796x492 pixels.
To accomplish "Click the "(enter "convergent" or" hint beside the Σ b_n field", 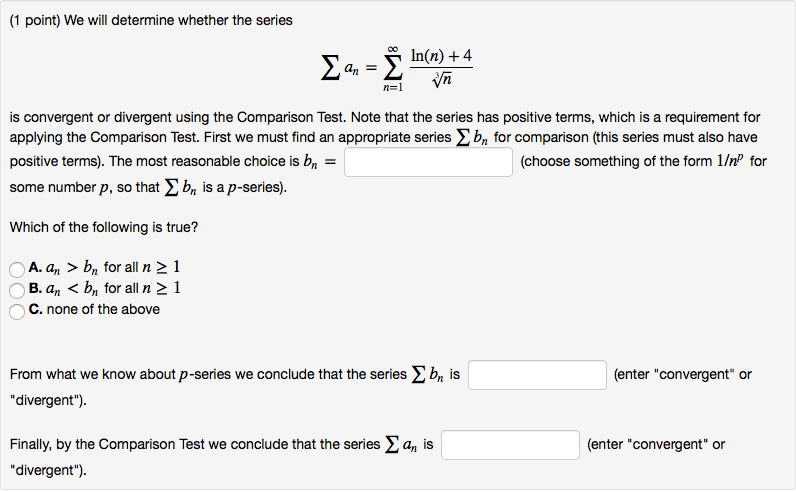I will click(x=683, y=375).
